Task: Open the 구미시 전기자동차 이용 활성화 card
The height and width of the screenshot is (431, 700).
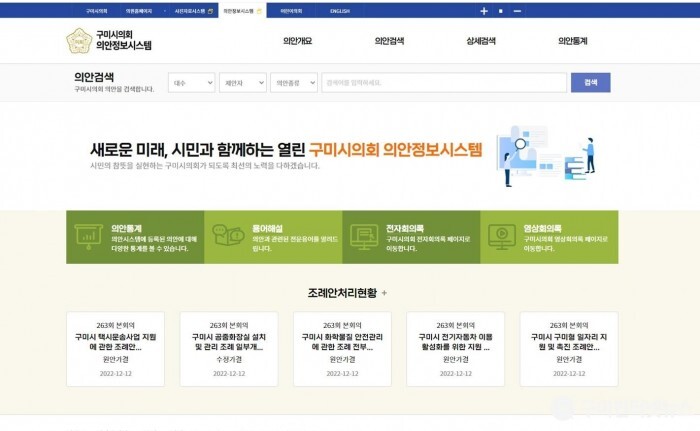Action: tap(456, 349)
